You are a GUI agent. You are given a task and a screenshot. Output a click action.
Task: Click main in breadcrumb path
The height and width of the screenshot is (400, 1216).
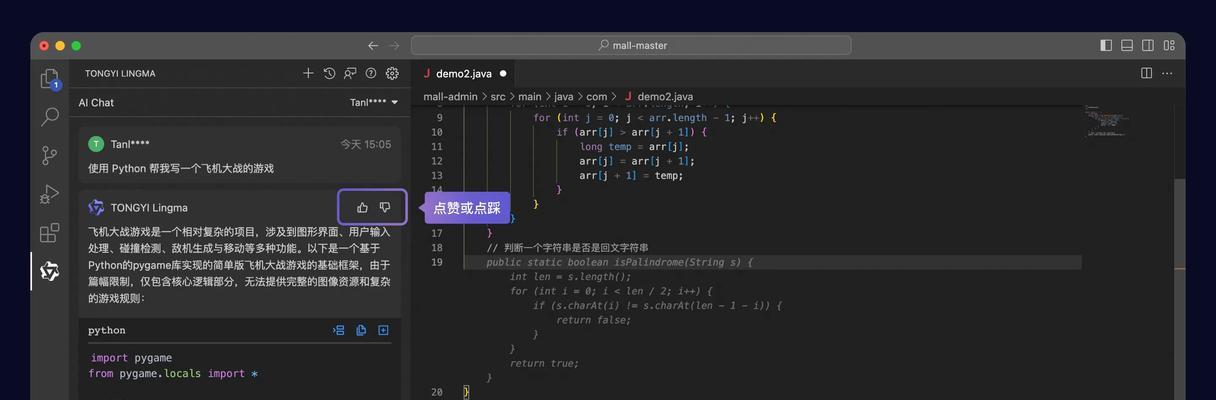(x=530, y=97)
